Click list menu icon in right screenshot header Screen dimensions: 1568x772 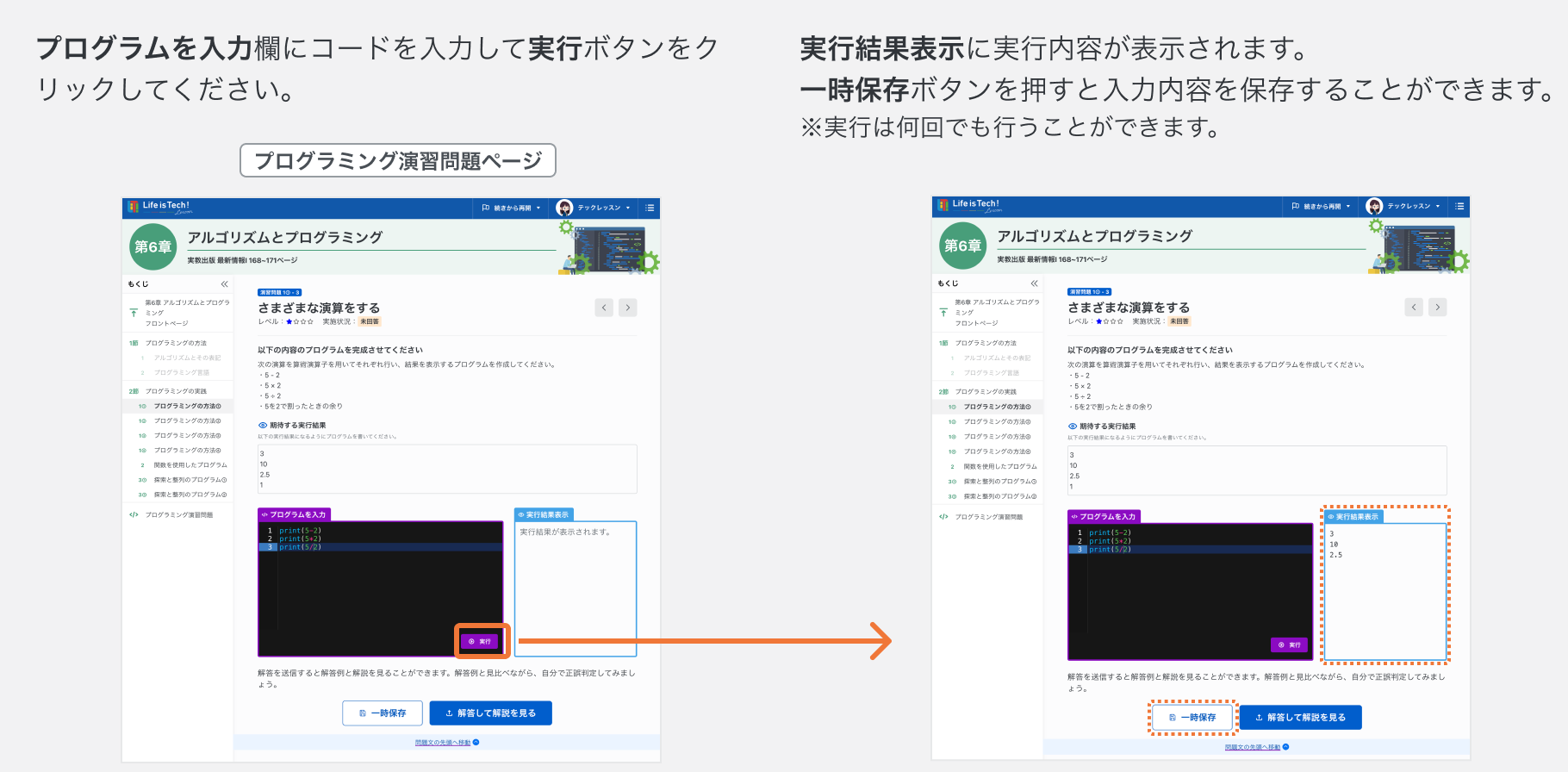pyautogui.click(x=1459, y=207)
